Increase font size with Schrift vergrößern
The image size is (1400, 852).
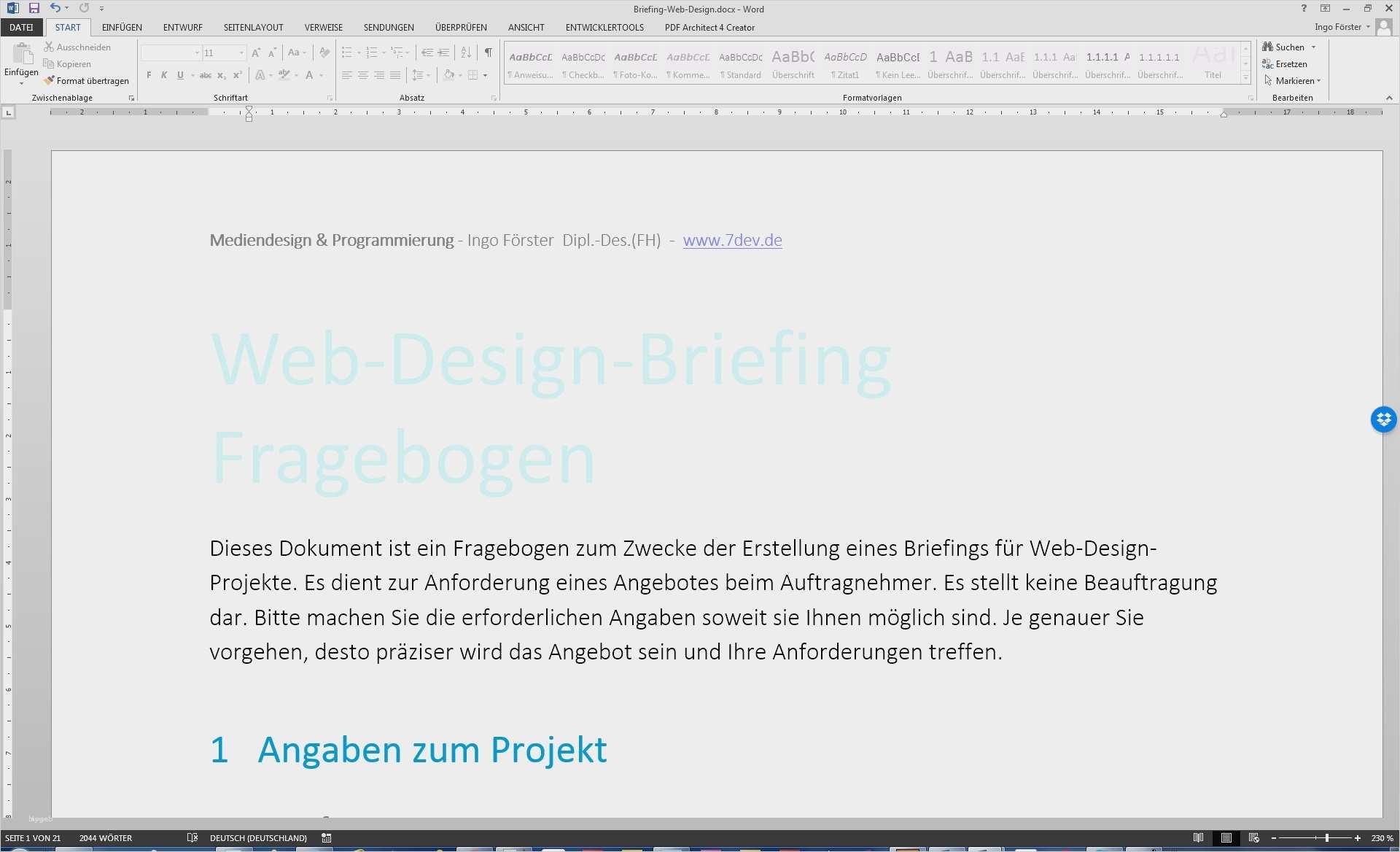click(x=255, y=53)
